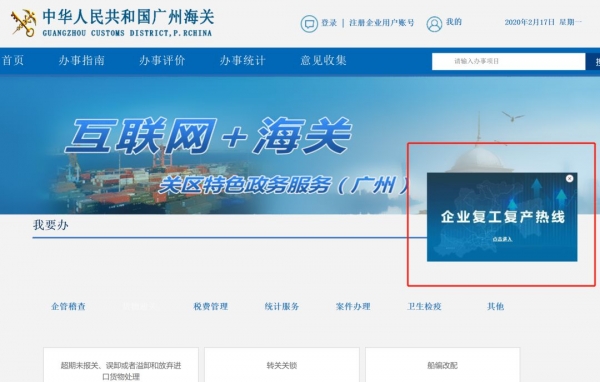Open the 企业复工复产热线 banner
The height and width of the screenshot is (382, 600).
[502, 217]
